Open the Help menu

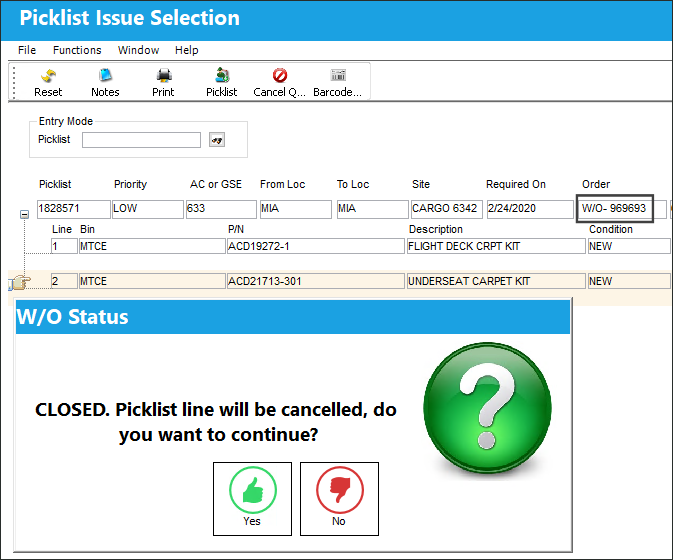187,50
